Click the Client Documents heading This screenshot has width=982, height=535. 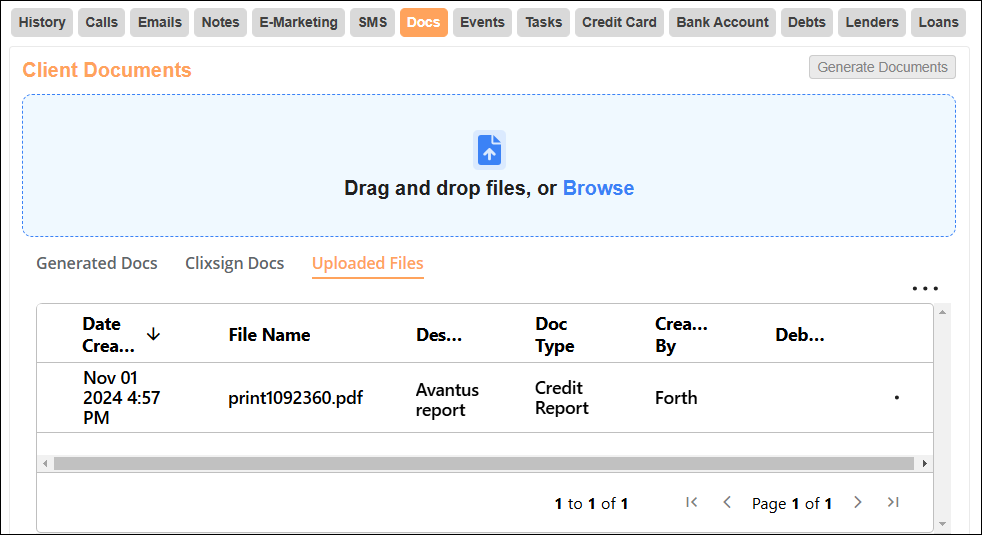107,70
